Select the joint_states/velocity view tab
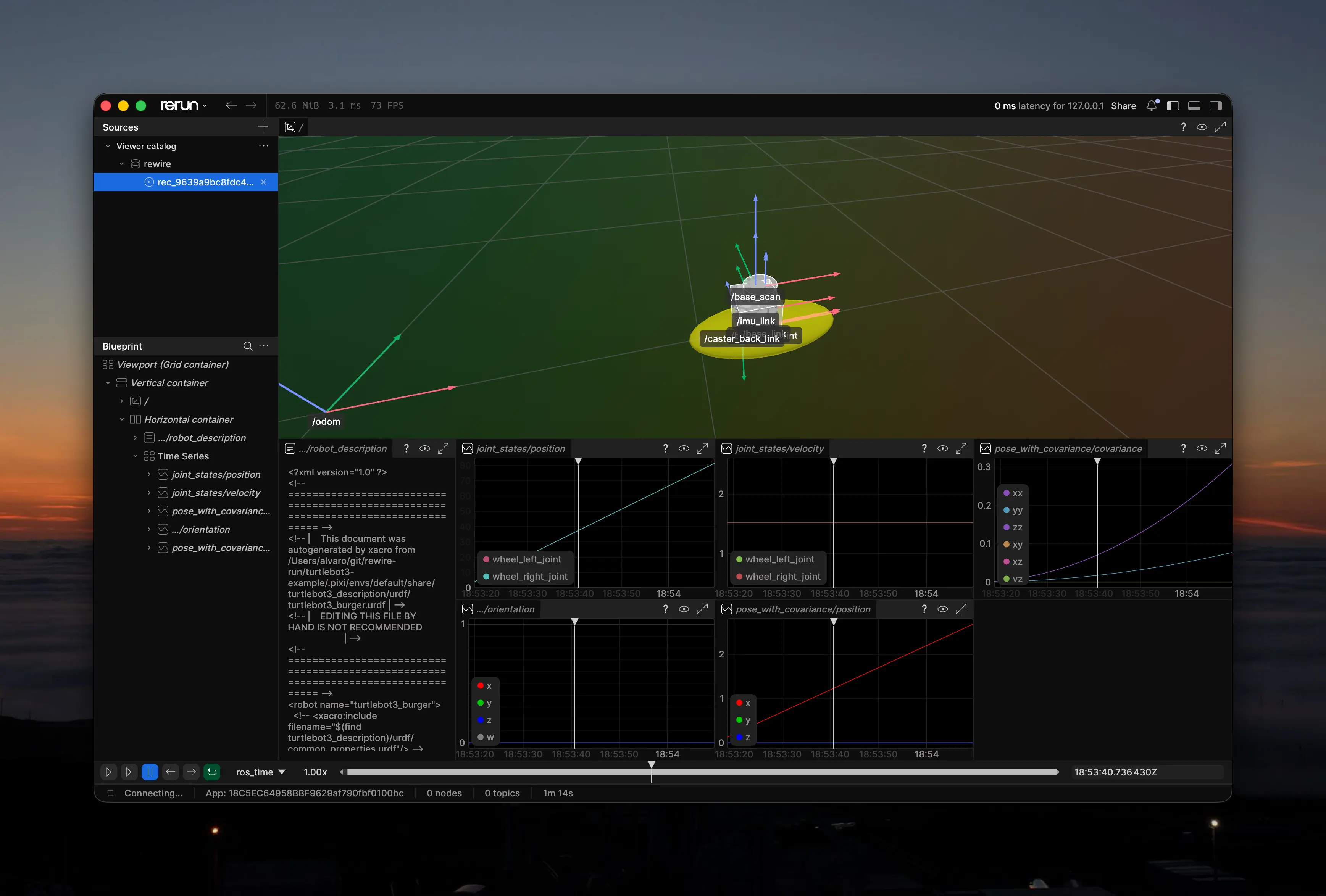Viewport: 1326px width, 896px height. (x=773, y=448)
